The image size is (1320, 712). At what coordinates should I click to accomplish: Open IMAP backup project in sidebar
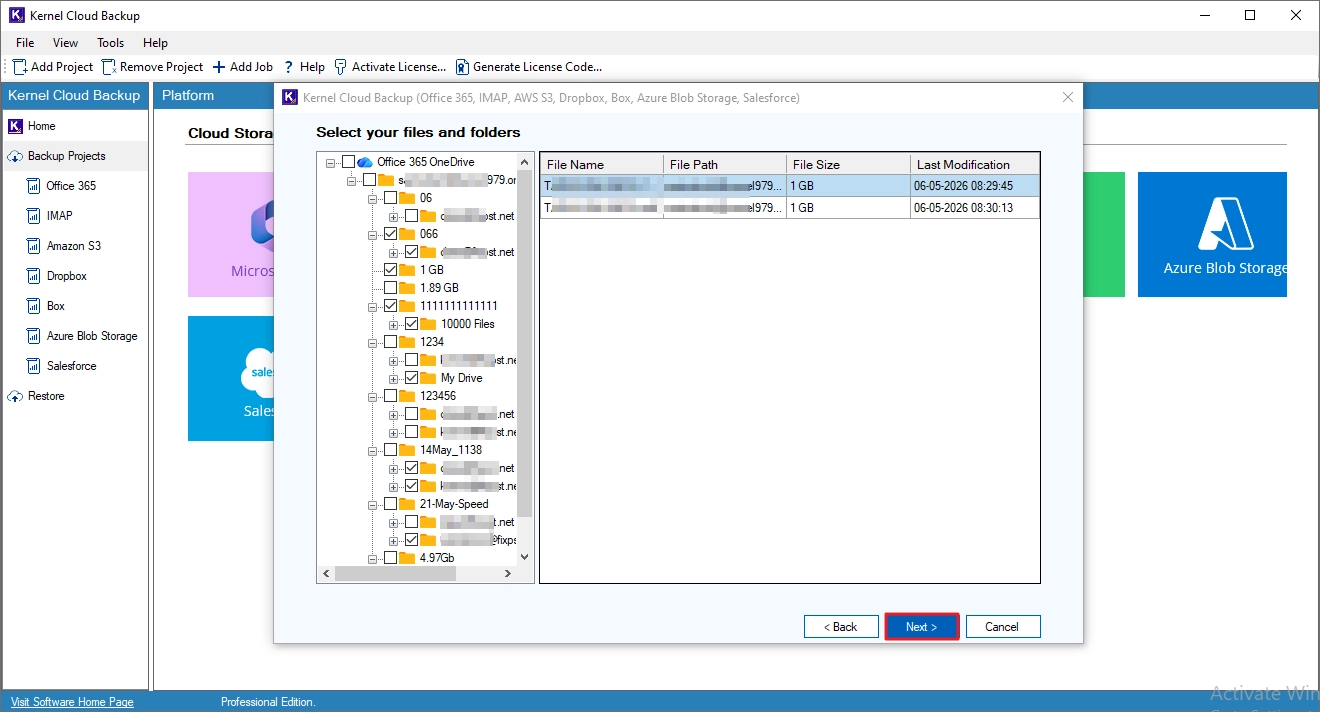[59, 216]
